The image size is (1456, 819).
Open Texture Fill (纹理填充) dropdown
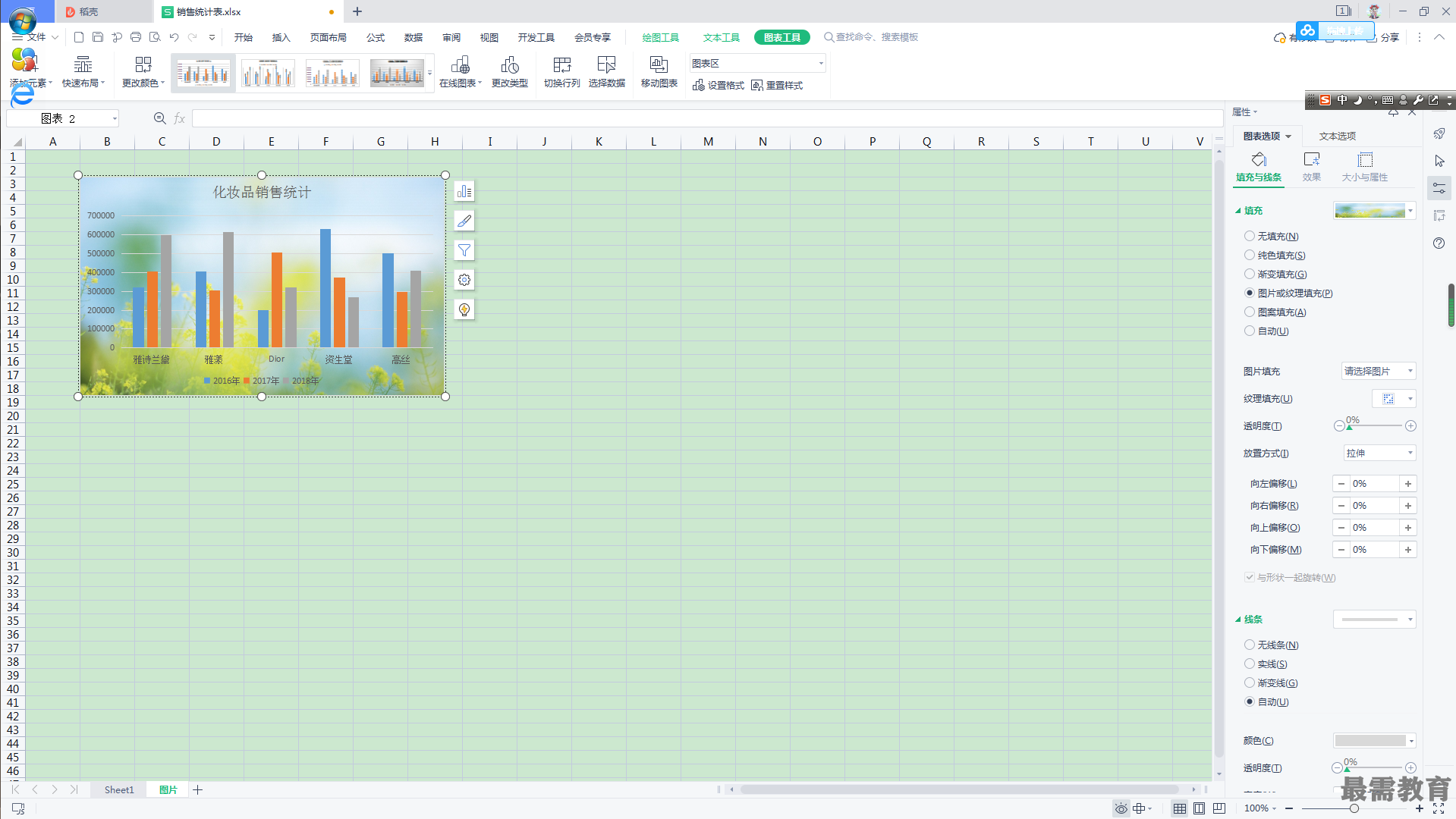pos(1394,399)
